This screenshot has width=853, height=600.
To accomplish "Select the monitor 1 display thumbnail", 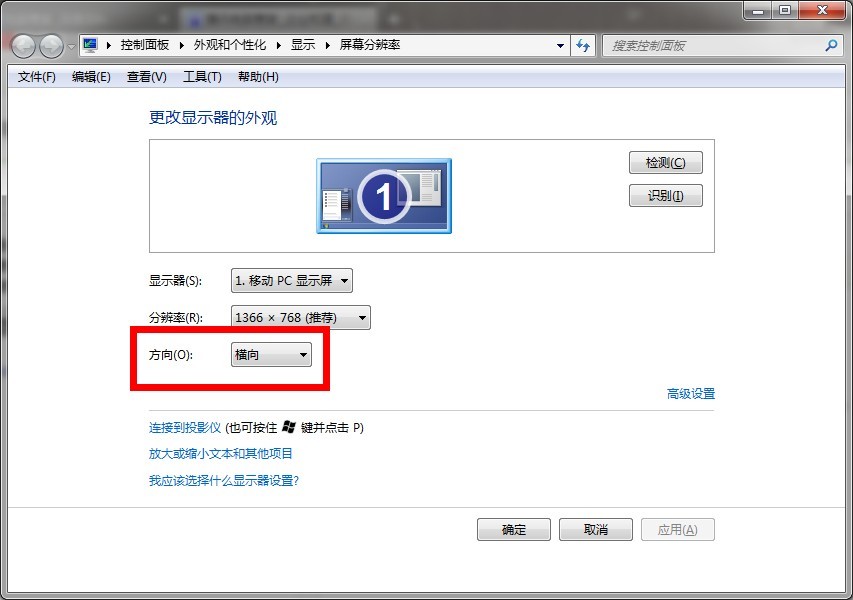I will point(384,196).
